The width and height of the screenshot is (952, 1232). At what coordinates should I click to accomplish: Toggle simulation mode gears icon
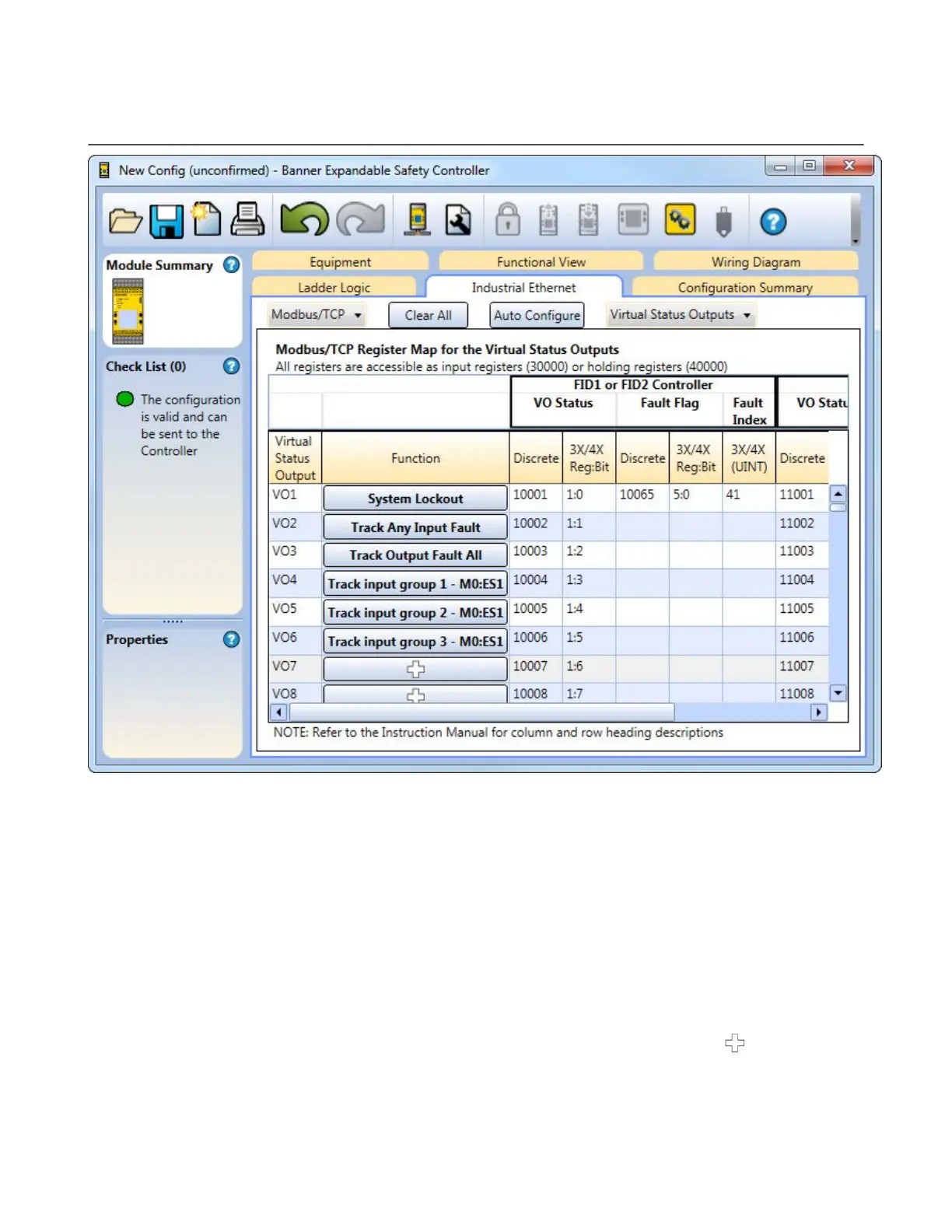[680, 220]
